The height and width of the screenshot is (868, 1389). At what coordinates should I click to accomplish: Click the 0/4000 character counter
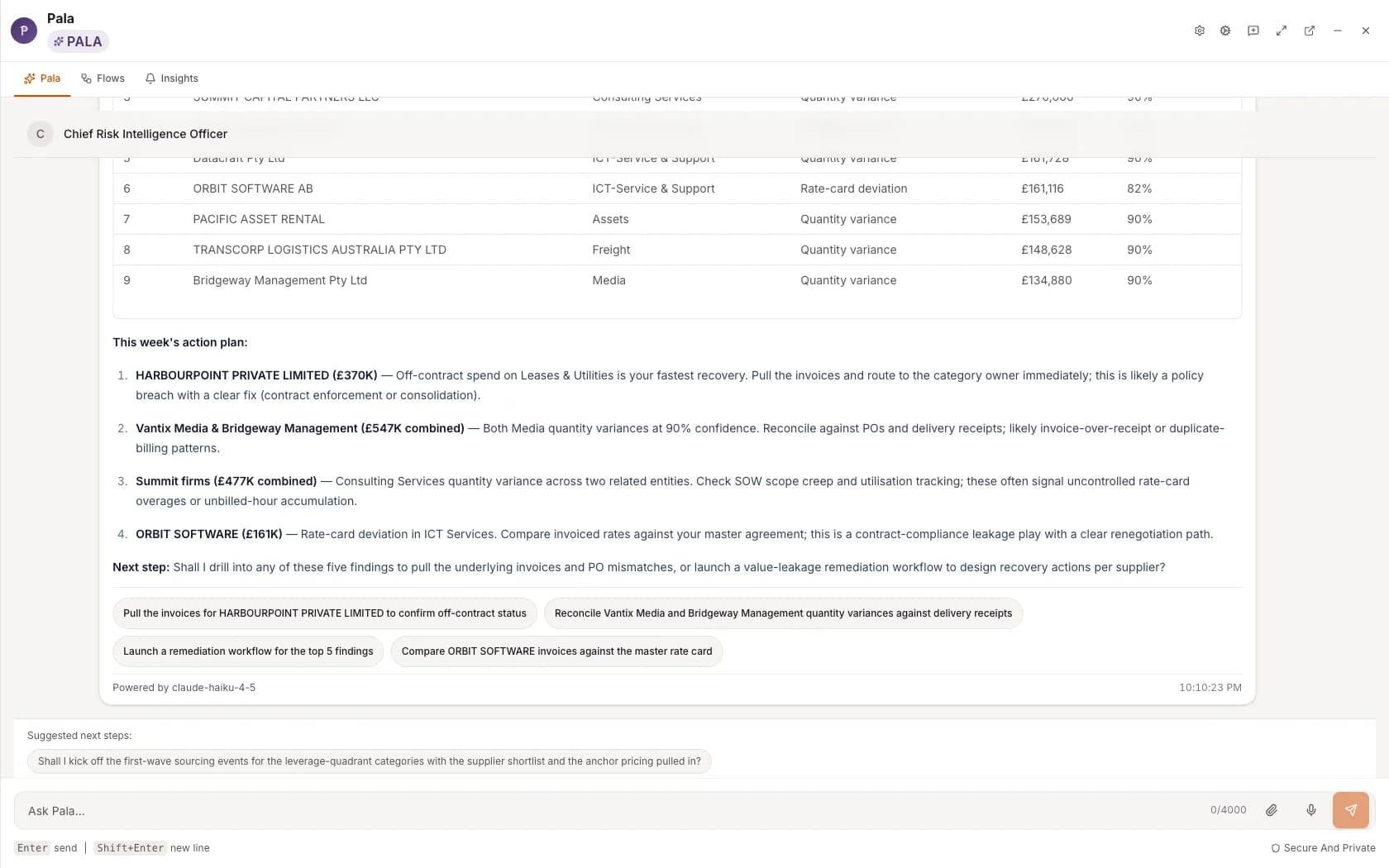point(1229,810)
